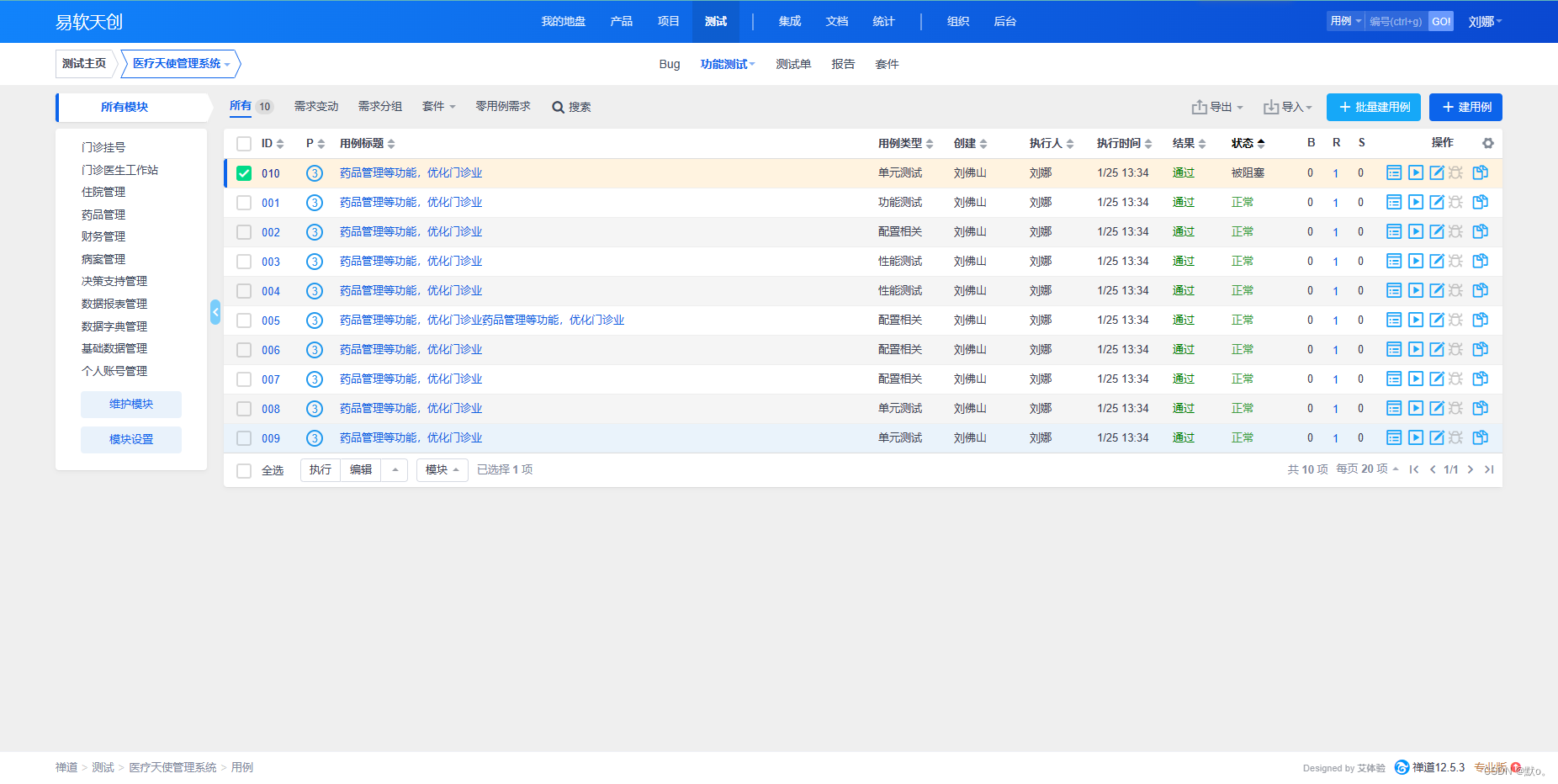
Task: Go to previous page arrow
Action: [1433, 469]
